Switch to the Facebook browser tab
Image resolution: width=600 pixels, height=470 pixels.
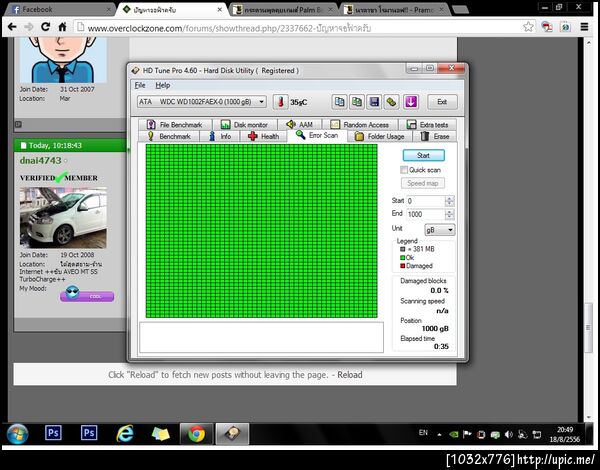click(x=59, y=9)
